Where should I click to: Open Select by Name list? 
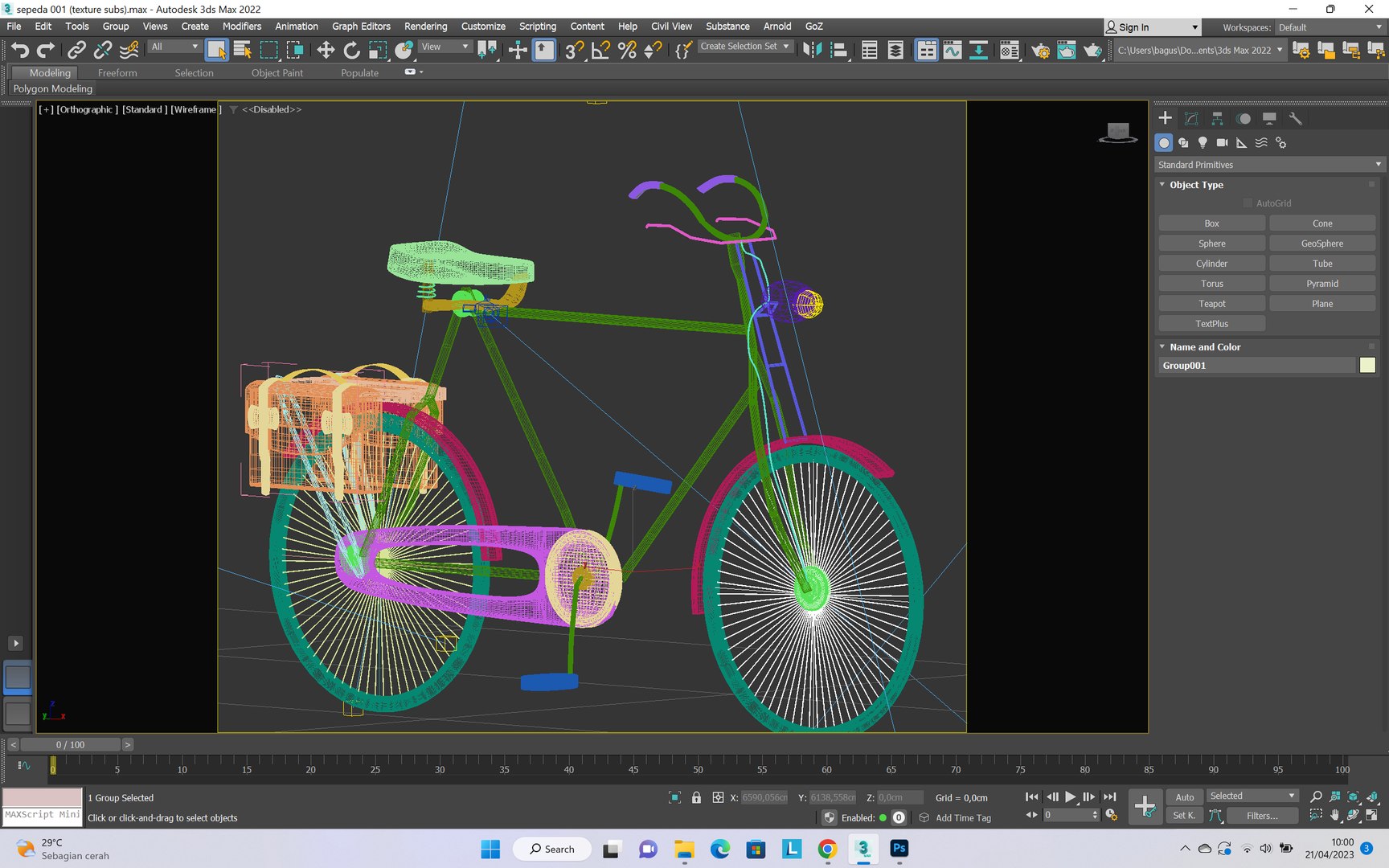pyautogui.click(x=242, y=50)
